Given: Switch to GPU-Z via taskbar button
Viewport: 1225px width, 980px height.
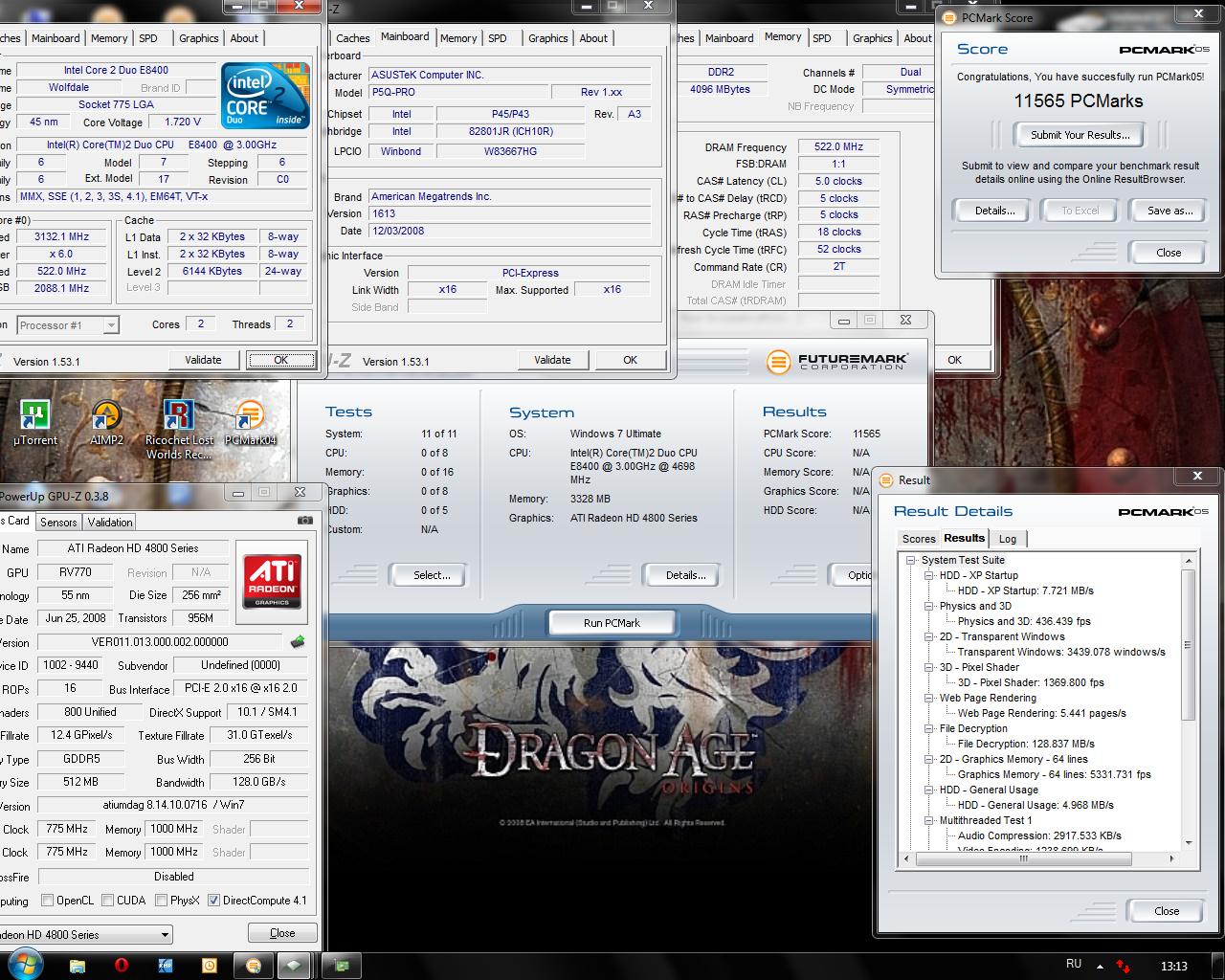Looking at the screenshot, I should [341, 965].
